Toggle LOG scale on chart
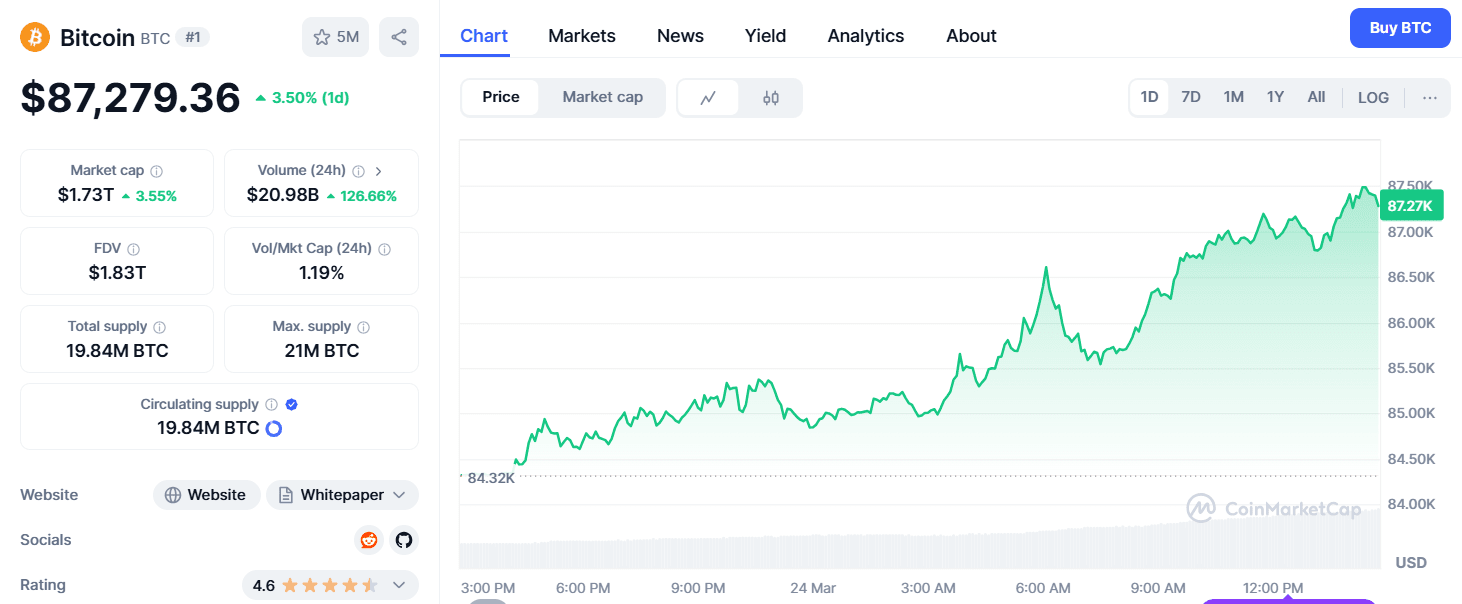Screen dimensions: 1462x604 coord(1373,98)
